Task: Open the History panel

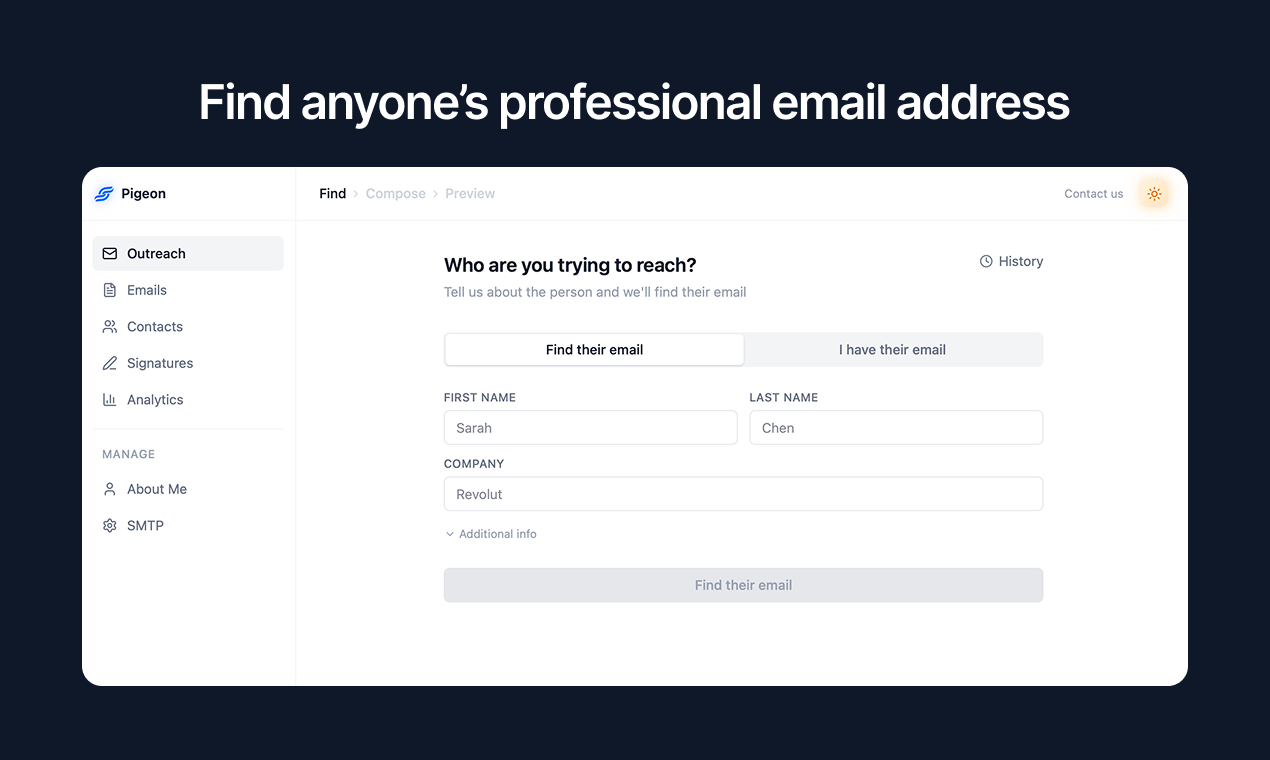Action: (x=1011, y=261)
